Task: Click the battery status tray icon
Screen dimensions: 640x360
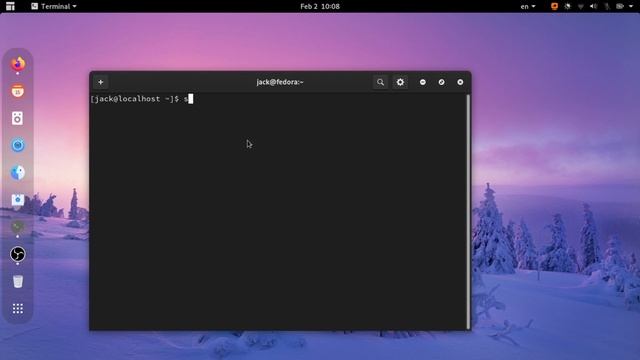Action: (x=620, y=6)
